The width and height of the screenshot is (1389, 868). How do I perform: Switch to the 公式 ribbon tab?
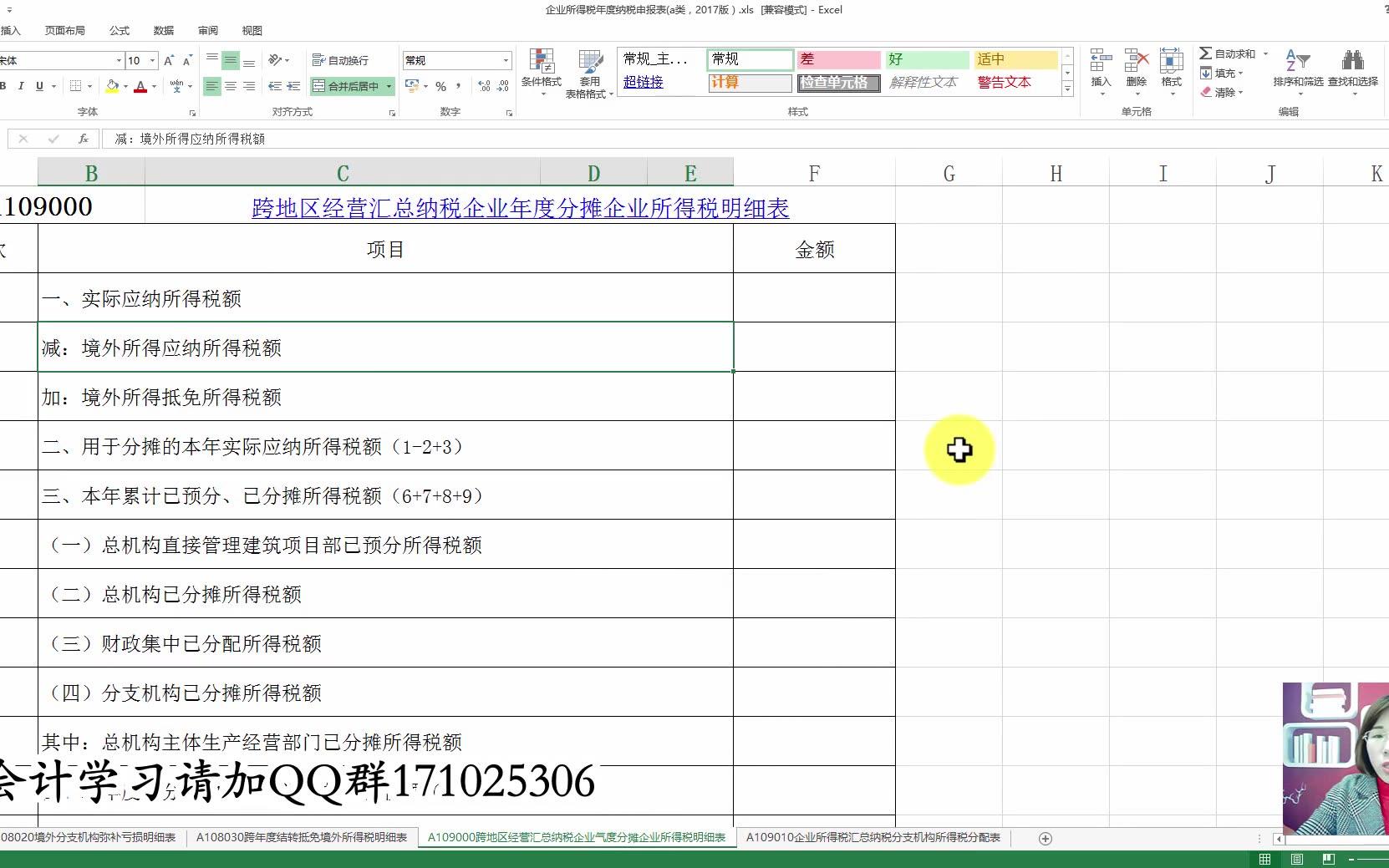[x=119, y=30]
